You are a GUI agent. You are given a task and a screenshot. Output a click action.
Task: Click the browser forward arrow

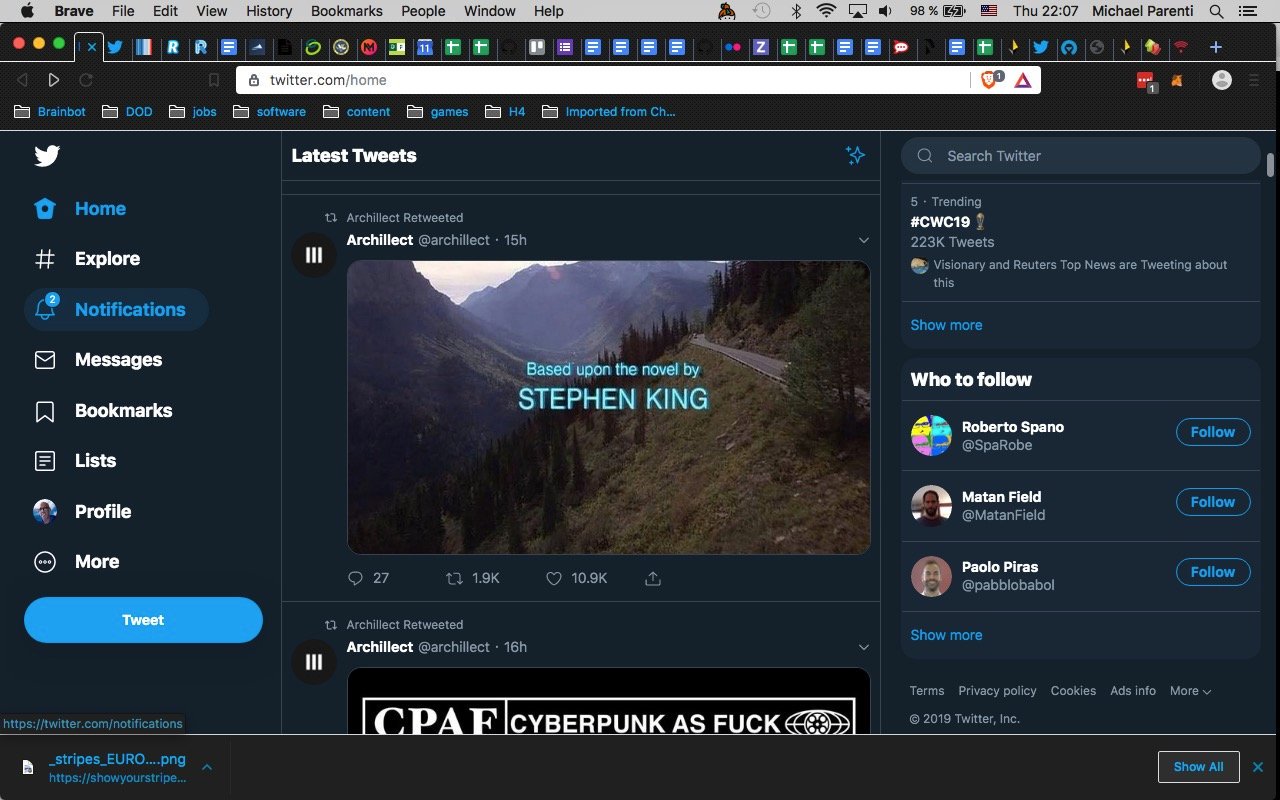54,80
